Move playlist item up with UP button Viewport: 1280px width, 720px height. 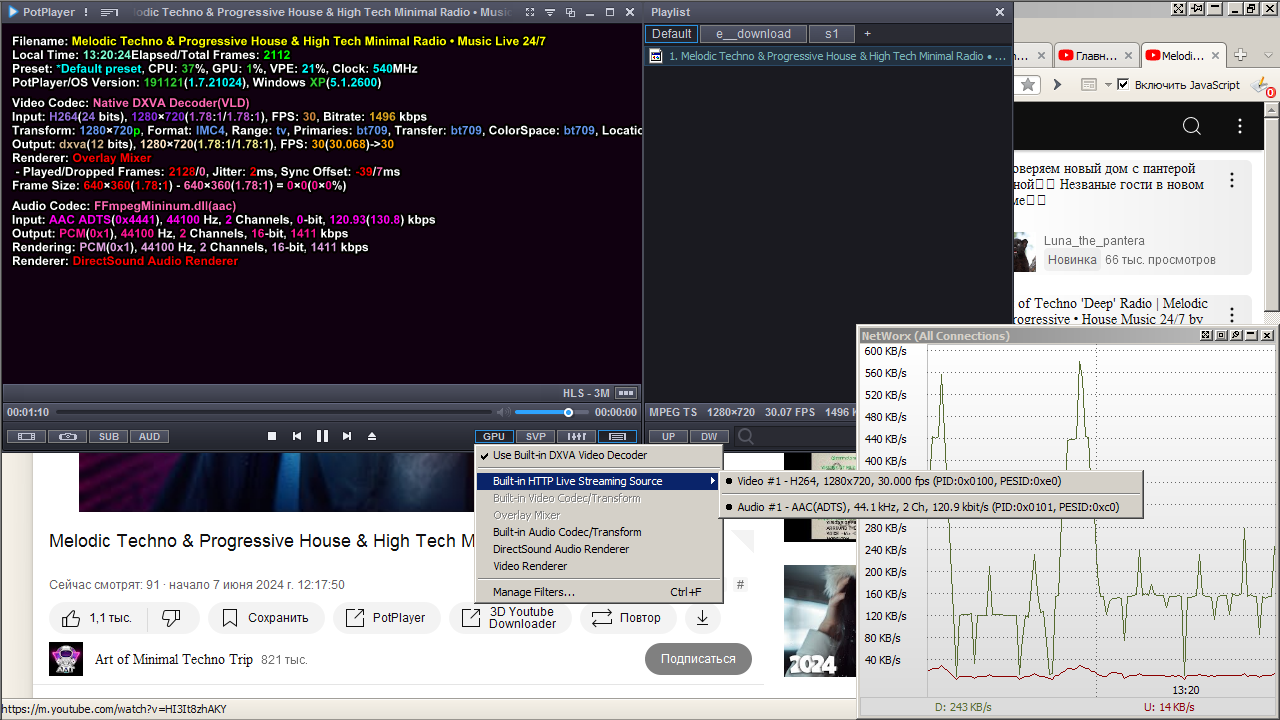pyautogui.click(x=668, y=436)
